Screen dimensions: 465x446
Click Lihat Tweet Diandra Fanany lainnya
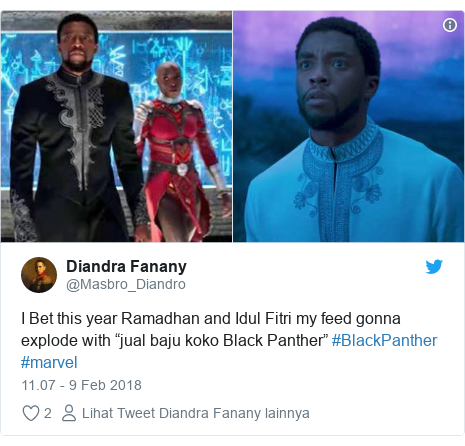click(196, 413)
